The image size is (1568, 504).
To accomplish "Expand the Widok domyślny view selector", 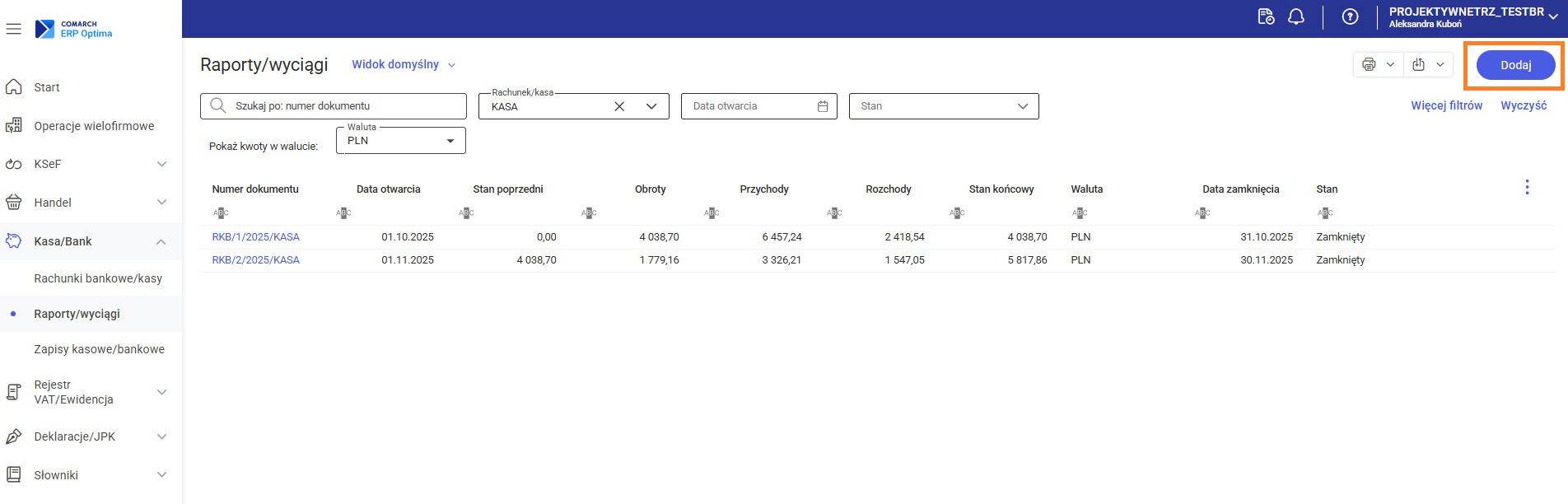I will pyautogui.click(x=404, y=64).
